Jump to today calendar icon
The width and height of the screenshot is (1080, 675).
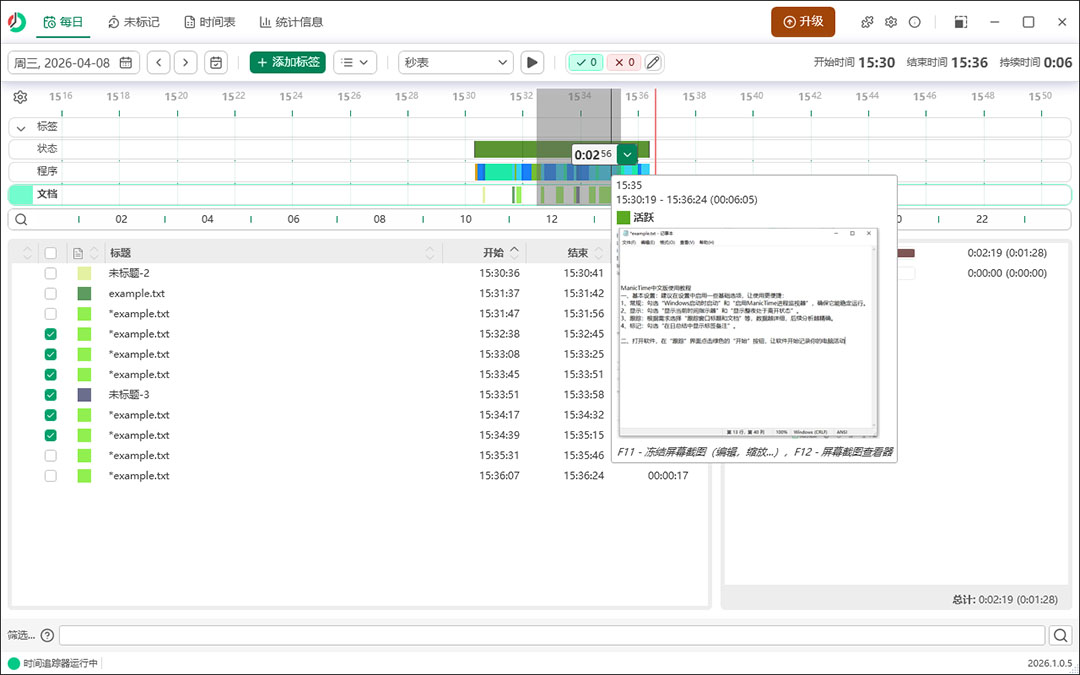pos(216,63)
